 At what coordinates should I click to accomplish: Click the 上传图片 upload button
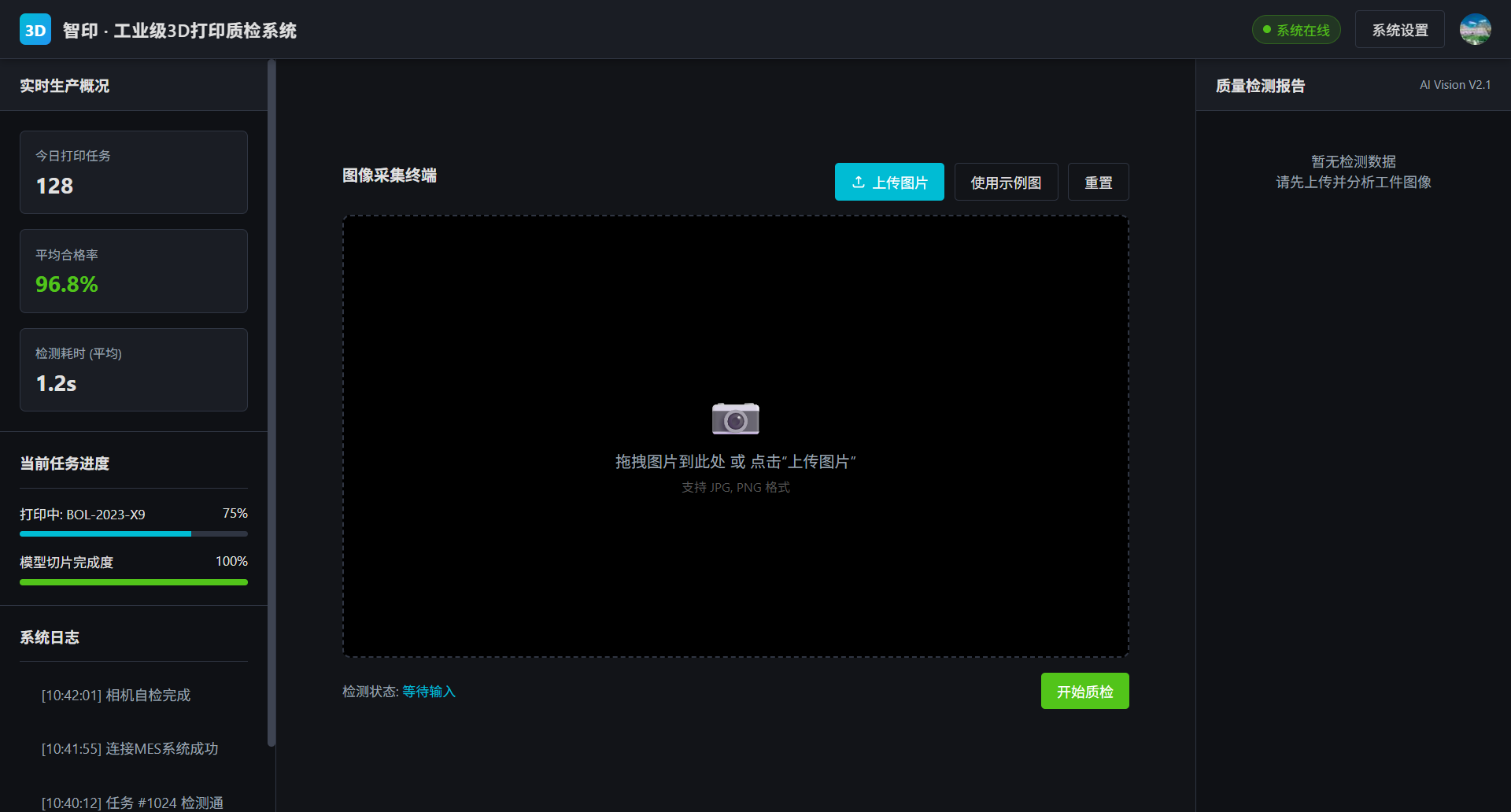889,182
